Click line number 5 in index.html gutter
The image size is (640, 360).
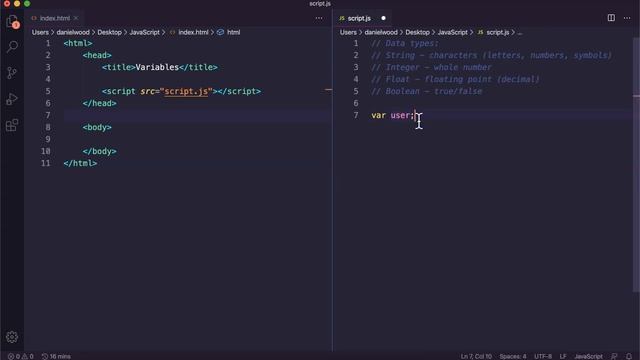click(48, 91)
